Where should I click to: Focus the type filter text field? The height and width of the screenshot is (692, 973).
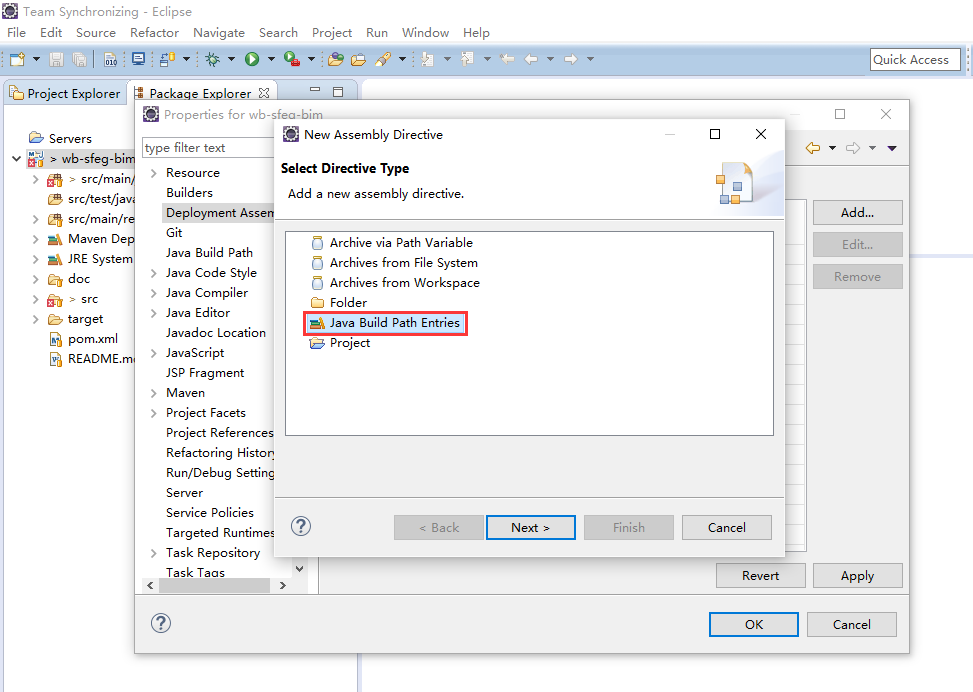pos(208,148)
